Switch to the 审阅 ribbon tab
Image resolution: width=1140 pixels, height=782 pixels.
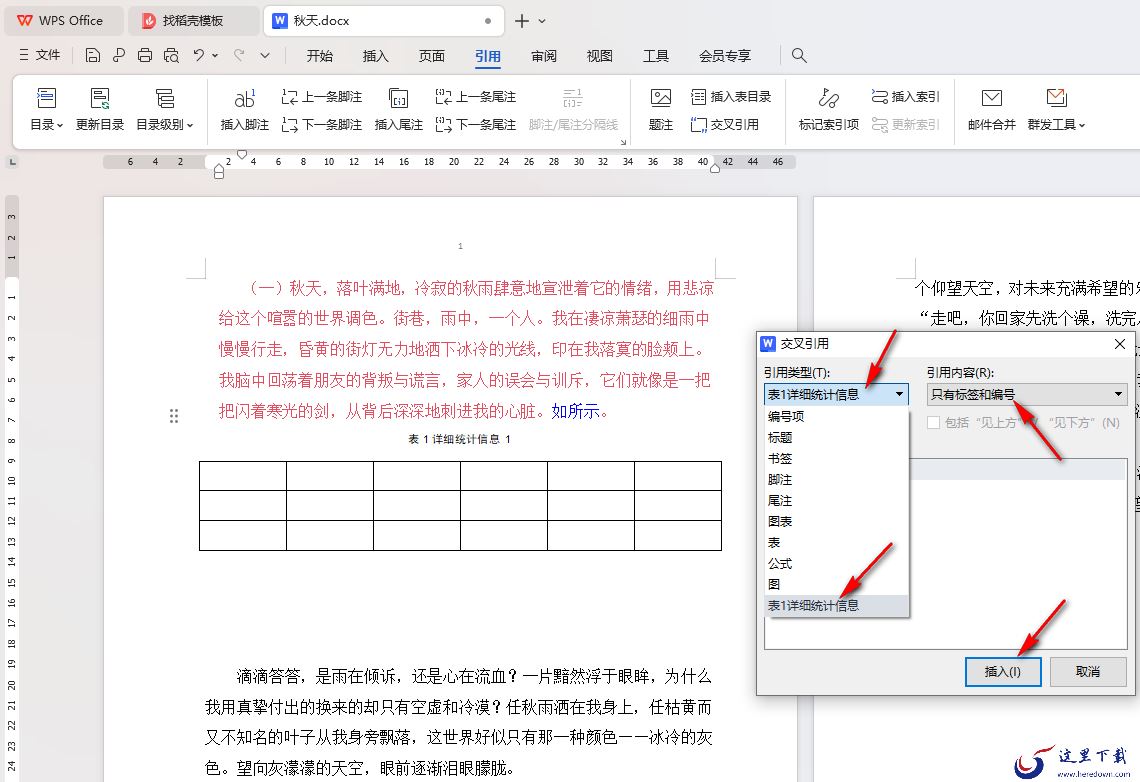point(543,56)
